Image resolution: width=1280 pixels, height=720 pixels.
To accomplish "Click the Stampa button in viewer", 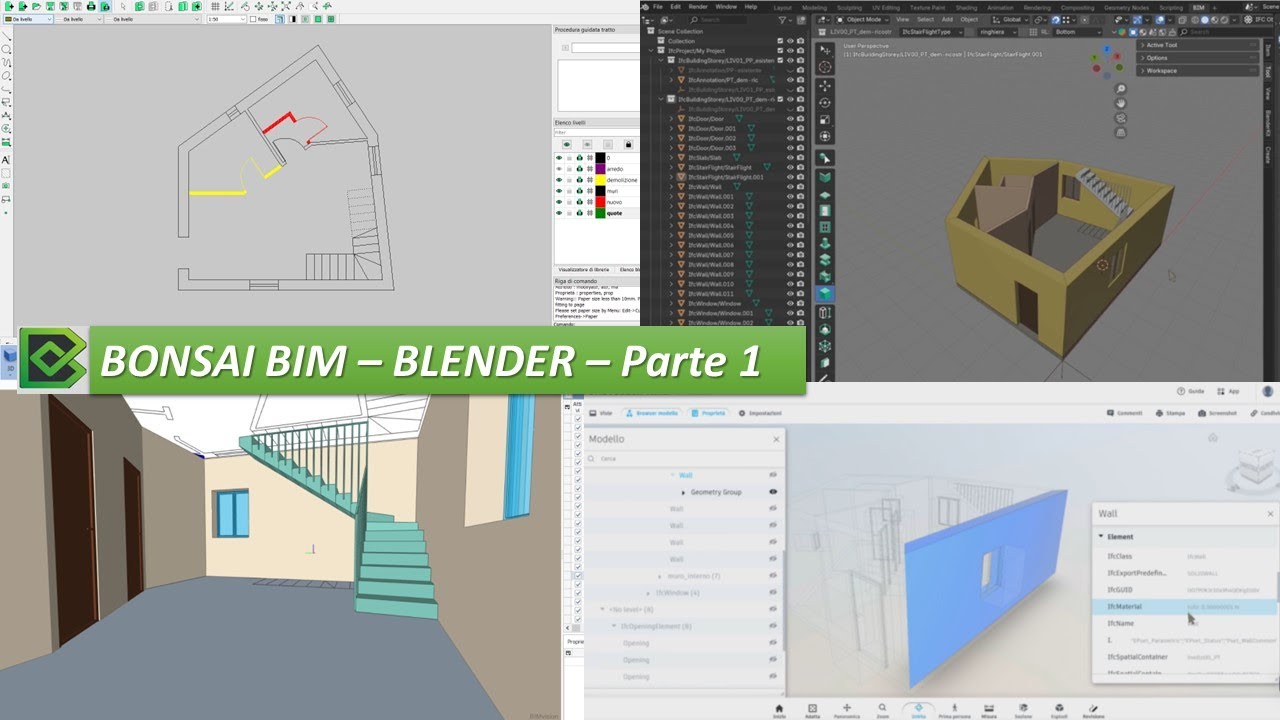I will tap(1170, 412).
